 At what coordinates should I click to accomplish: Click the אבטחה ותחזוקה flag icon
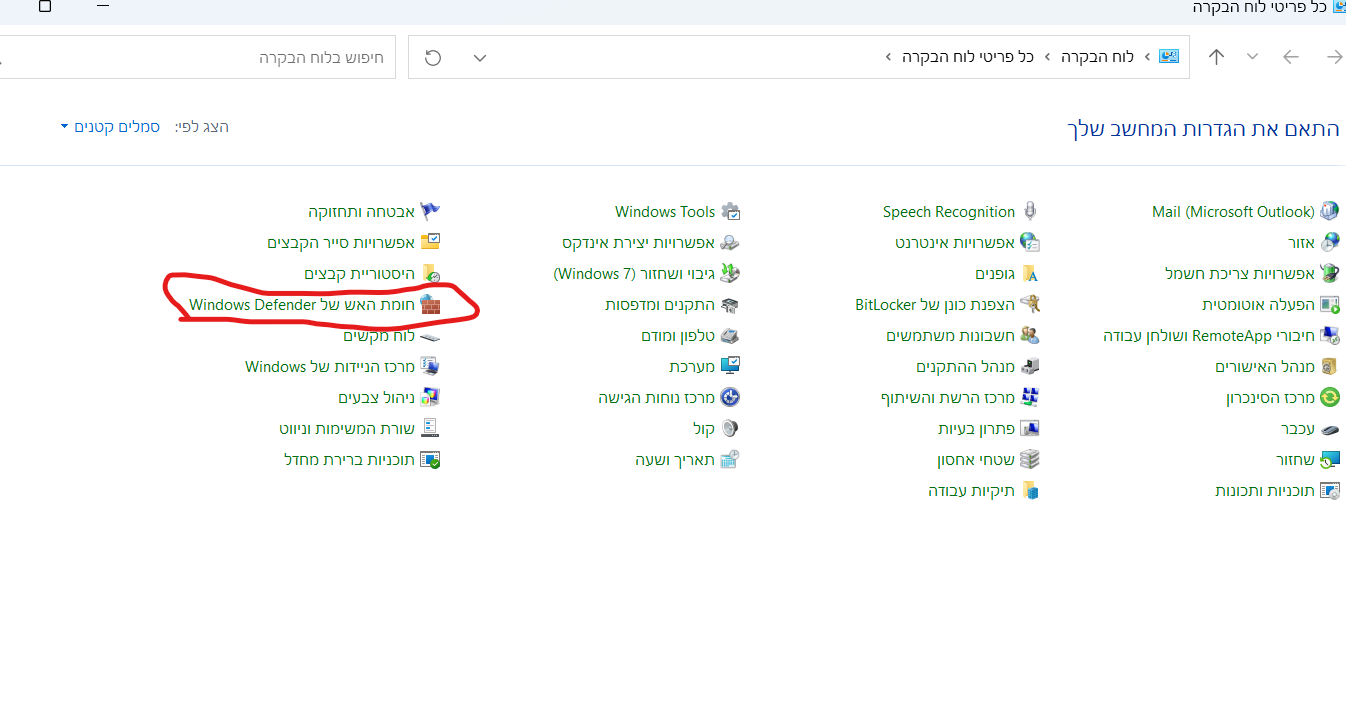pos(430,211)
